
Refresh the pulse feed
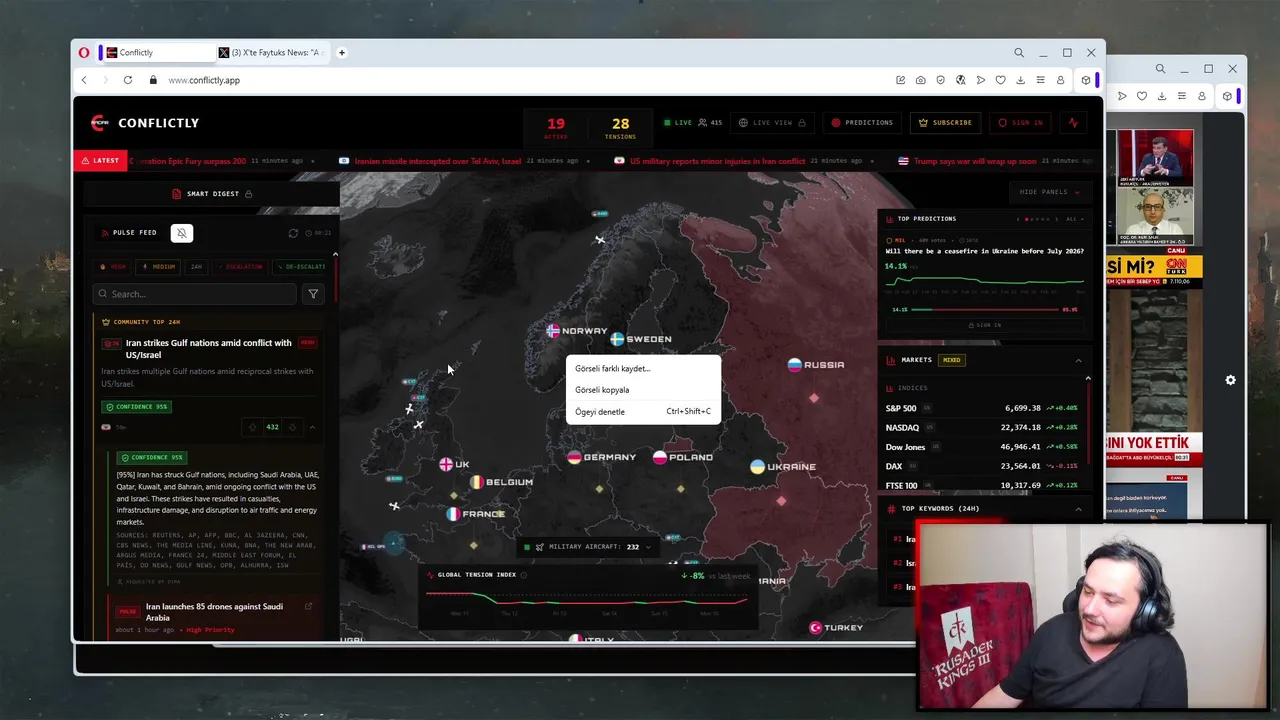tap(293, 233)
